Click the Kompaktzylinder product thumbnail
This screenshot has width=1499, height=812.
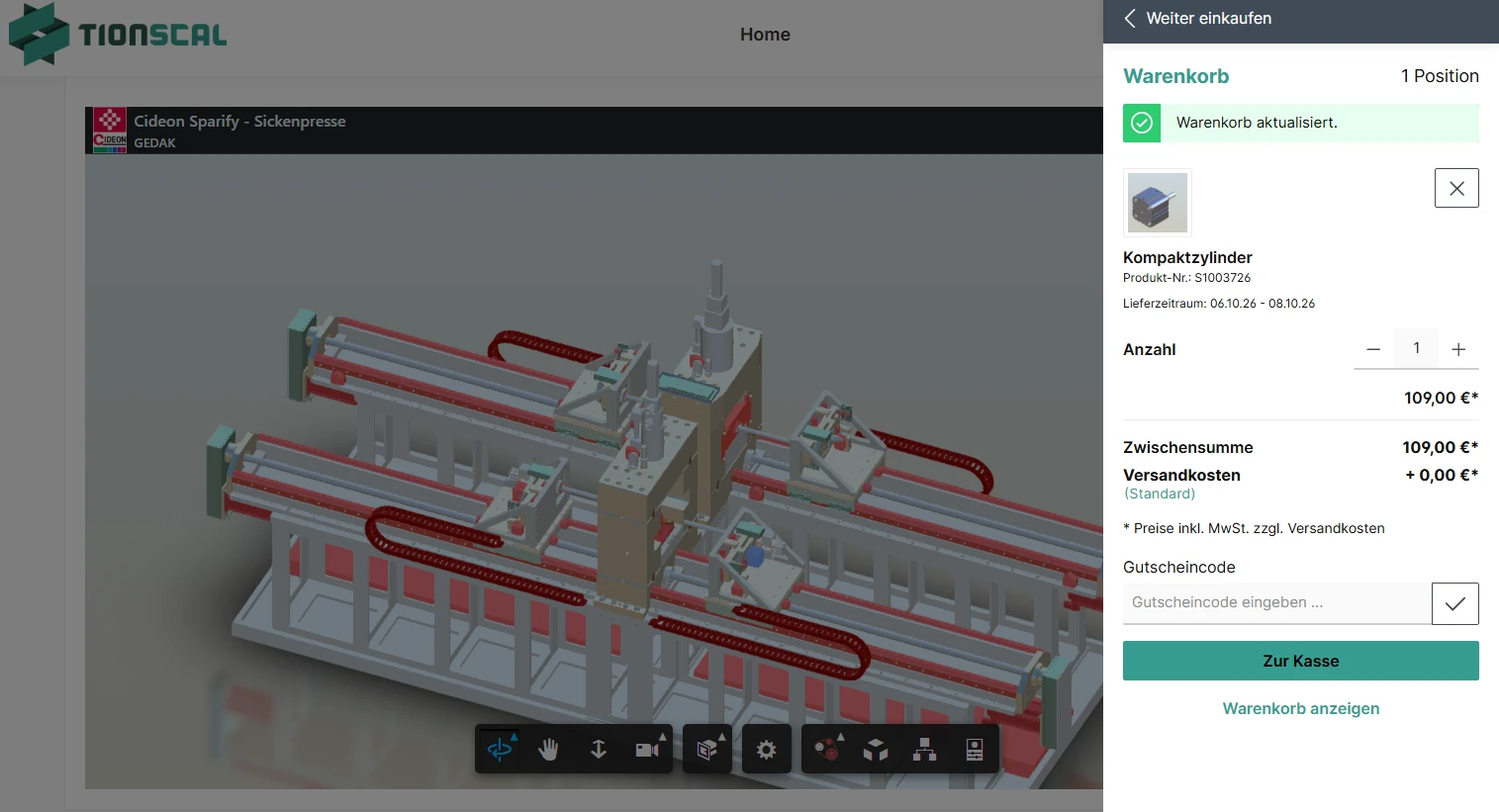(x=1158, y=203)
